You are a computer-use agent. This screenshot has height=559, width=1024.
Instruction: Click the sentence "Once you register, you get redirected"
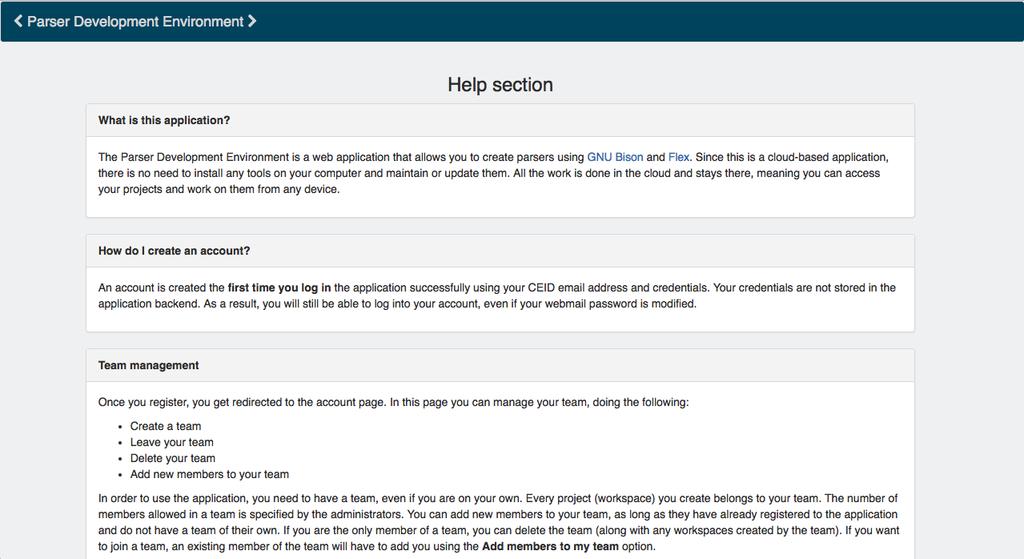click(393, 402)
